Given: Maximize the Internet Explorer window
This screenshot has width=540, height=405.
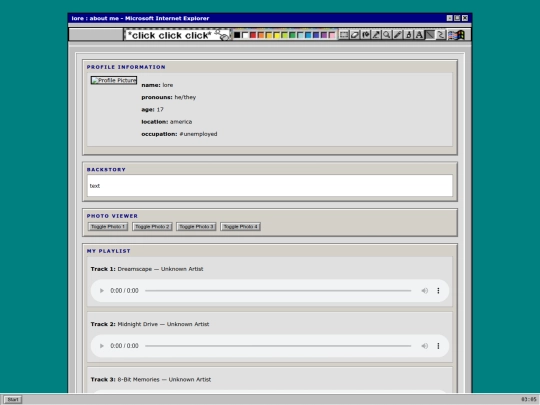Looking at the screenshot, I should click(x=457, y=18).
